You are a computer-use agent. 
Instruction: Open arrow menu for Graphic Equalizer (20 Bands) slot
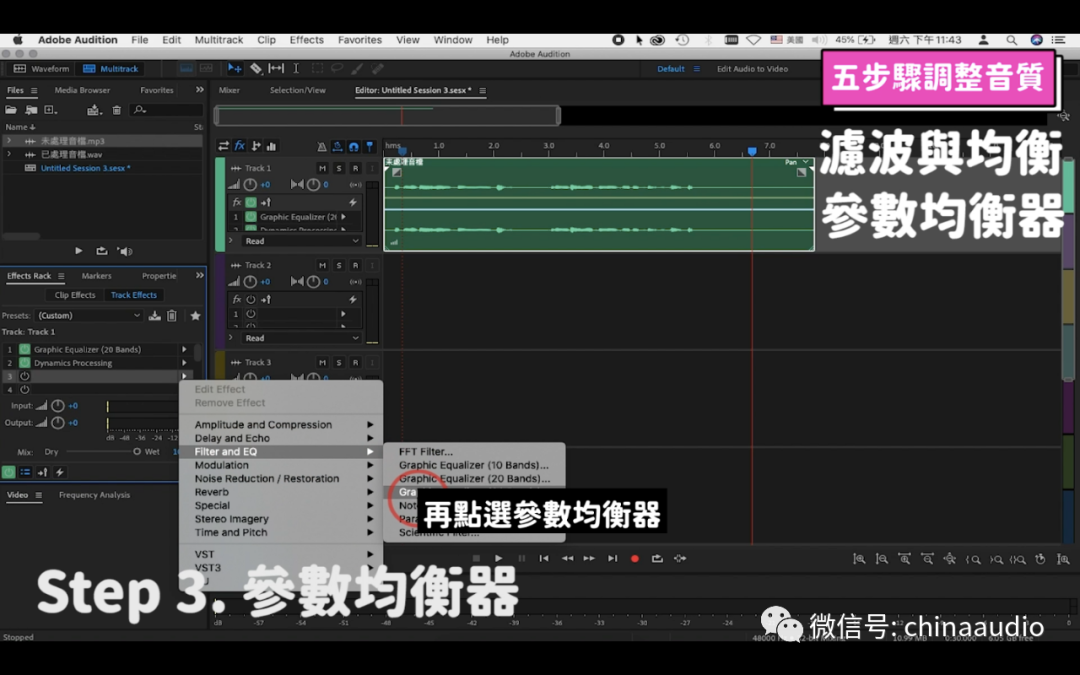tap(184, 349)
